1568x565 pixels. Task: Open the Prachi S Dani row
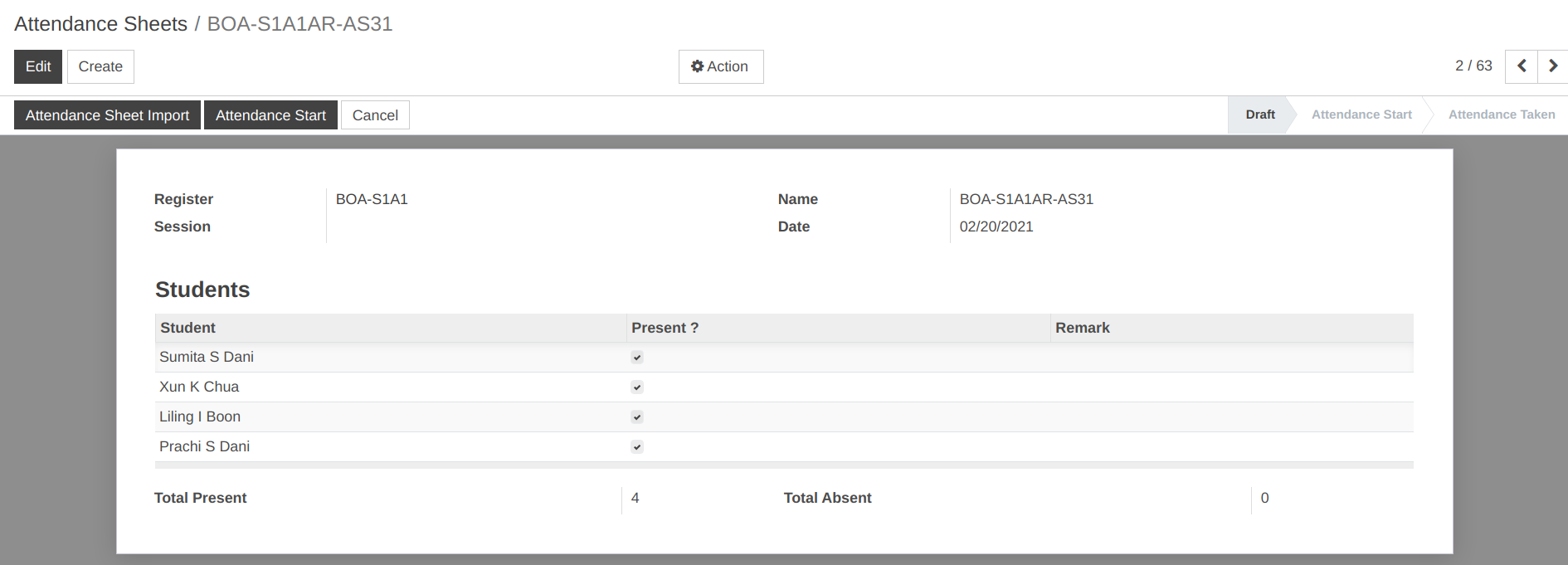coord(784,447)
